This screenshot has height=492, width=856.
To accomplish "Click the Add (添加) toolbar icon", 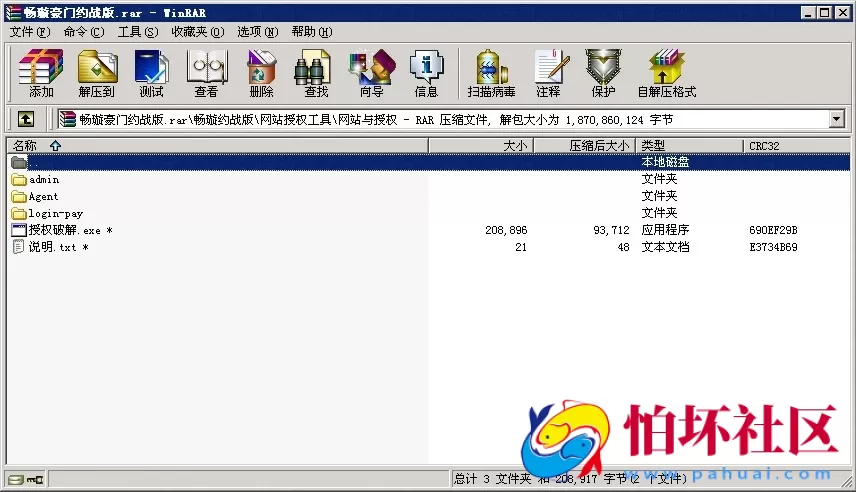I will point(41,73).
